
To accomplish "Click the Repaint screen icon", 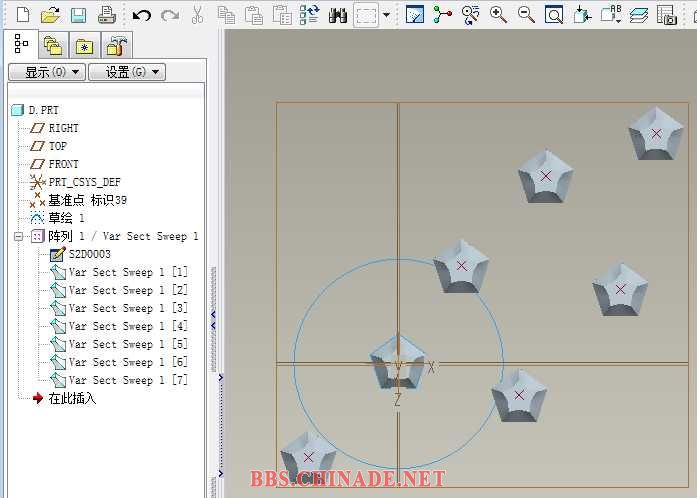I will pyautogui.click(x=415, y=15).
